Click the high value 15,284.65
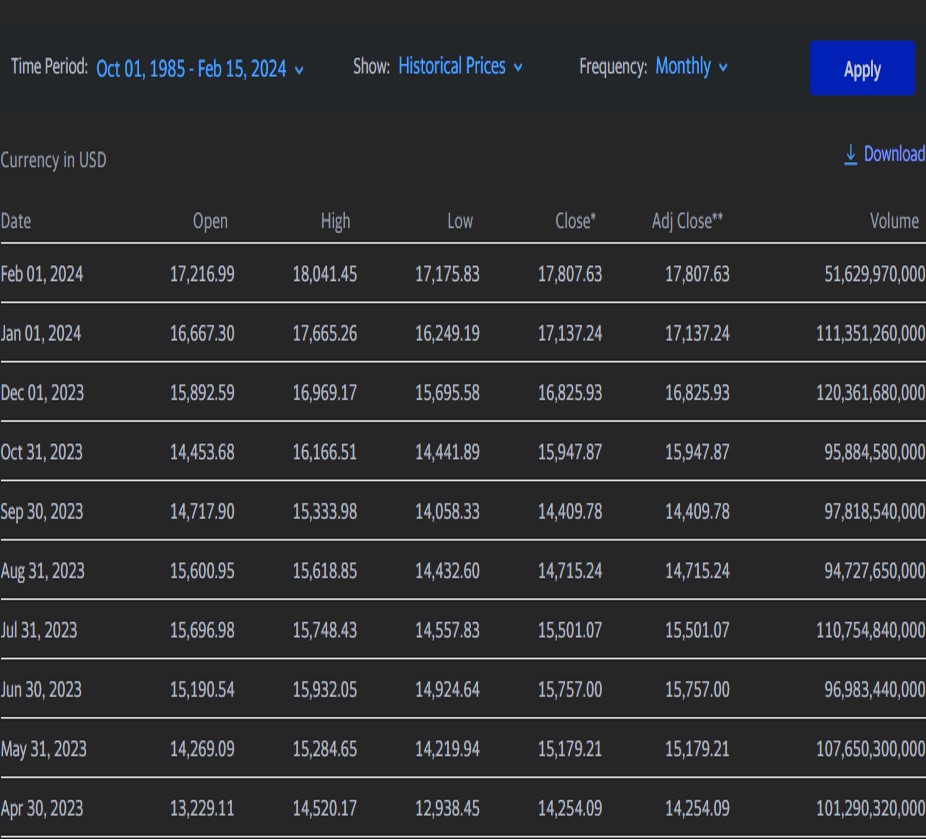 (x=325, y=749)
